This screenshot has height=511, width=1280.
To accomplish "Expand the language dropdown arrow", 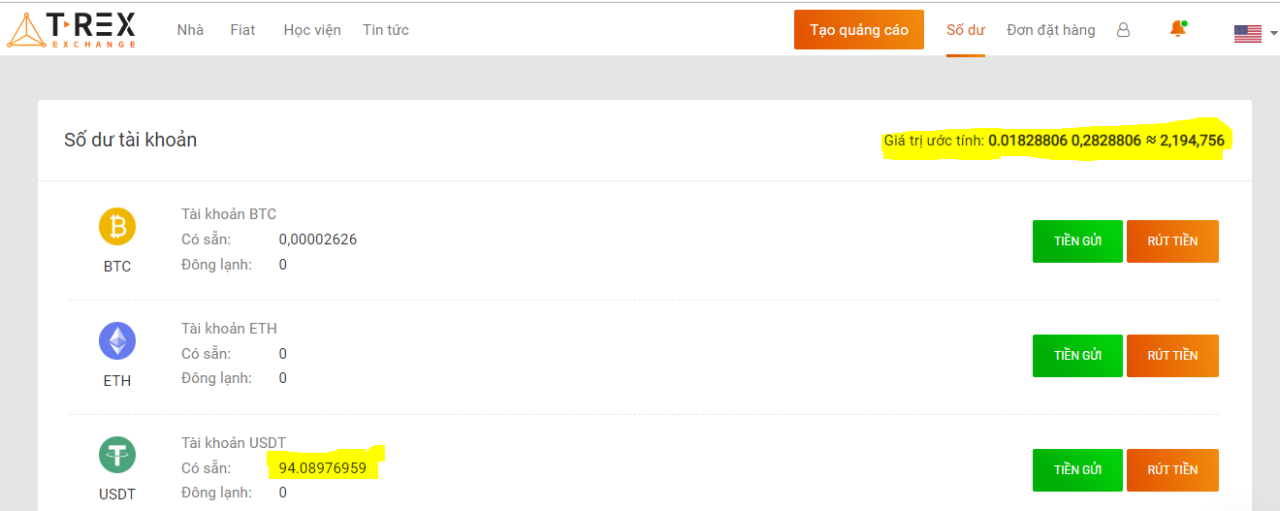I will coord(1273,33).
